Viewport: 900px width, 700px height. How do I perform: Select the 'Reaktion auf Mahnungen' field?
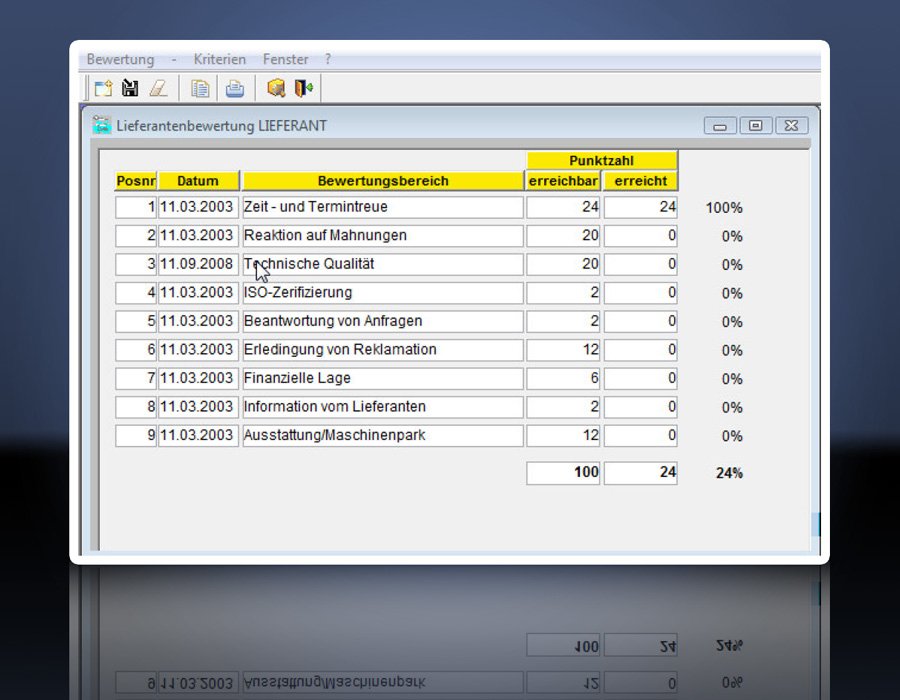click(x=383, y=236)
